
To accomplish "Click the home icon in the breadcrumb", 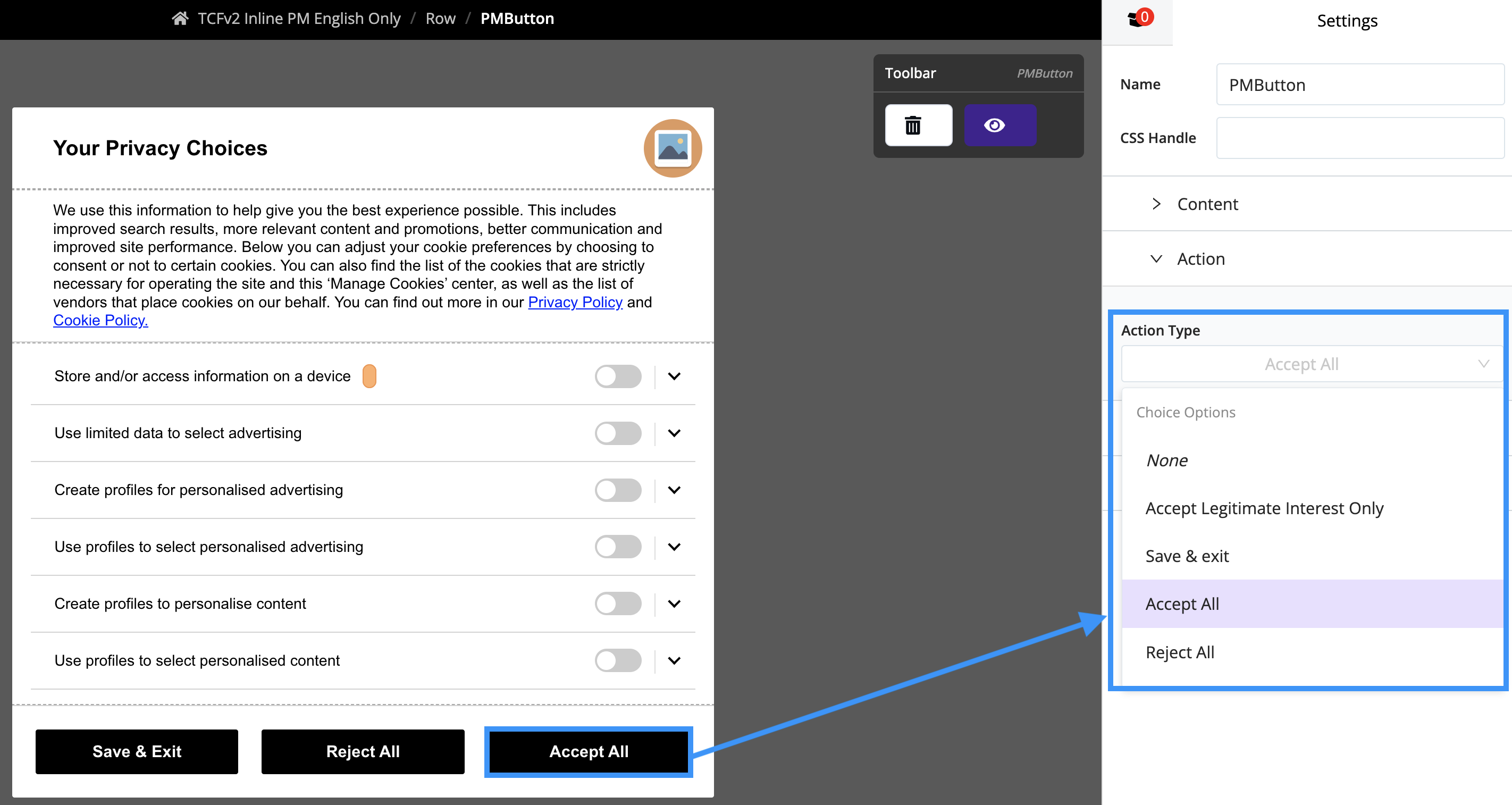I will [180, 18].
